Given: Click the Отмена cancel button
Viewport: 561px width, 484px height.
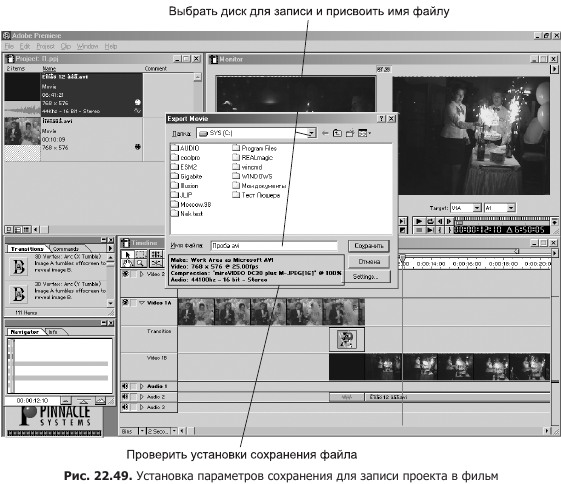Looking at the screenshot, I should (x=369, y=261).
